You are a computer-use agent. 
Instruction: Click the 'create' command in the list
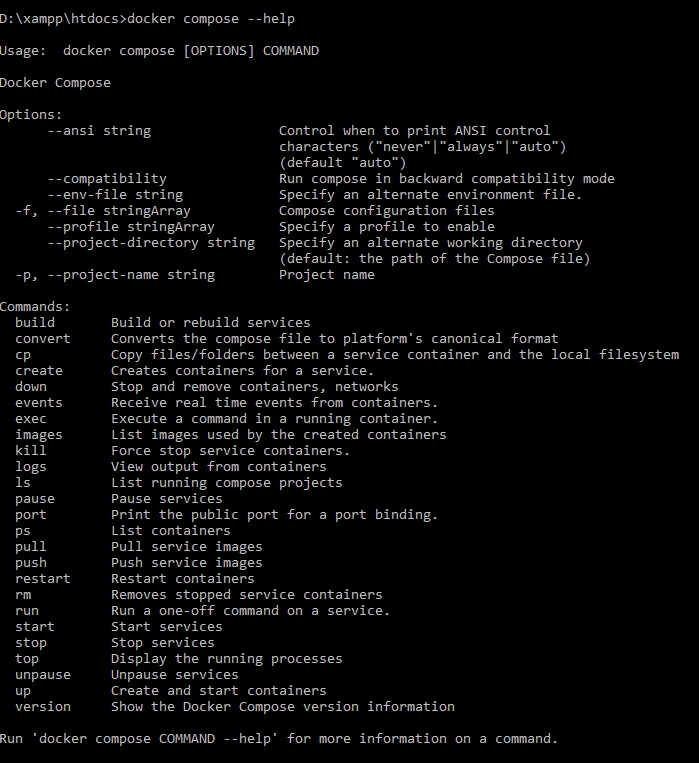click(x=39, y=371)
